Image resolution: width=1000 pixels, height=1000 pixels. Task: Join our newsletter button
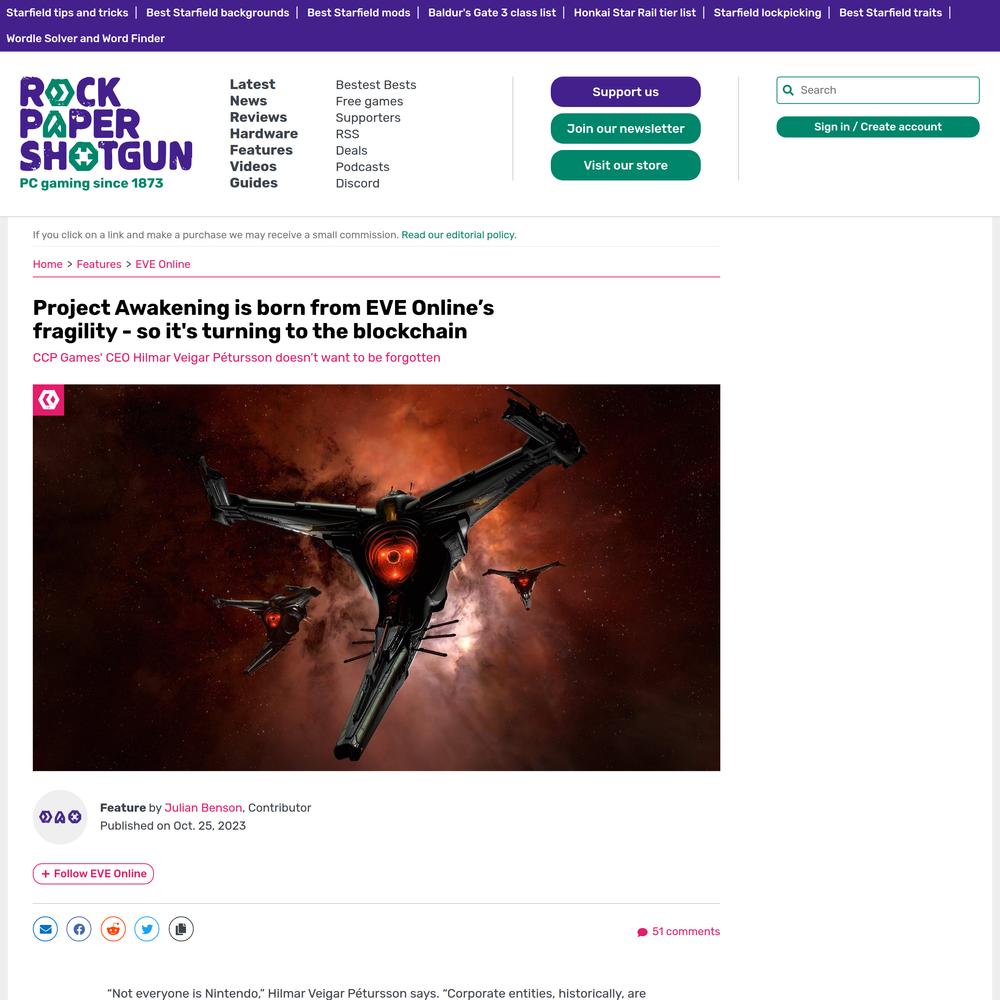coord(626,129)
